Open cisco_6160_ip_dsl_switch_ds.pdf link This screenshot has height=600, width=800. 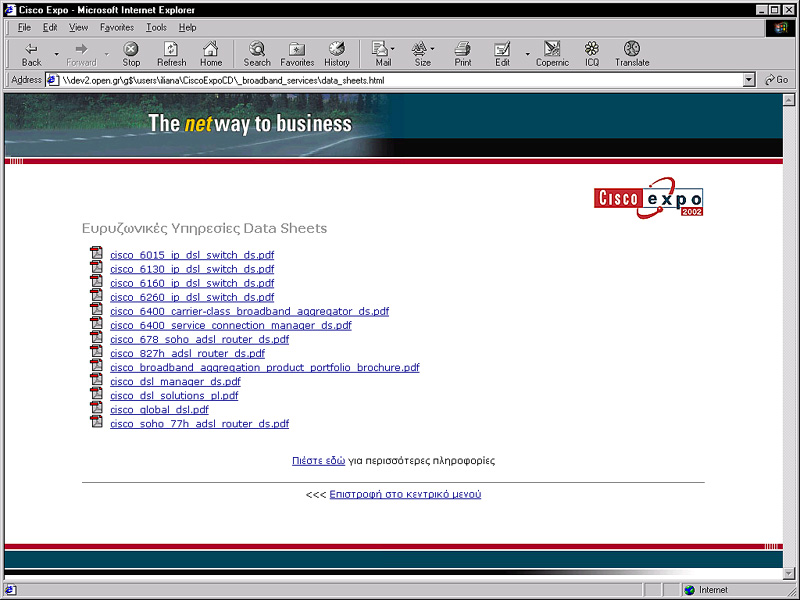pyautogui.click(x=192, y=283)
